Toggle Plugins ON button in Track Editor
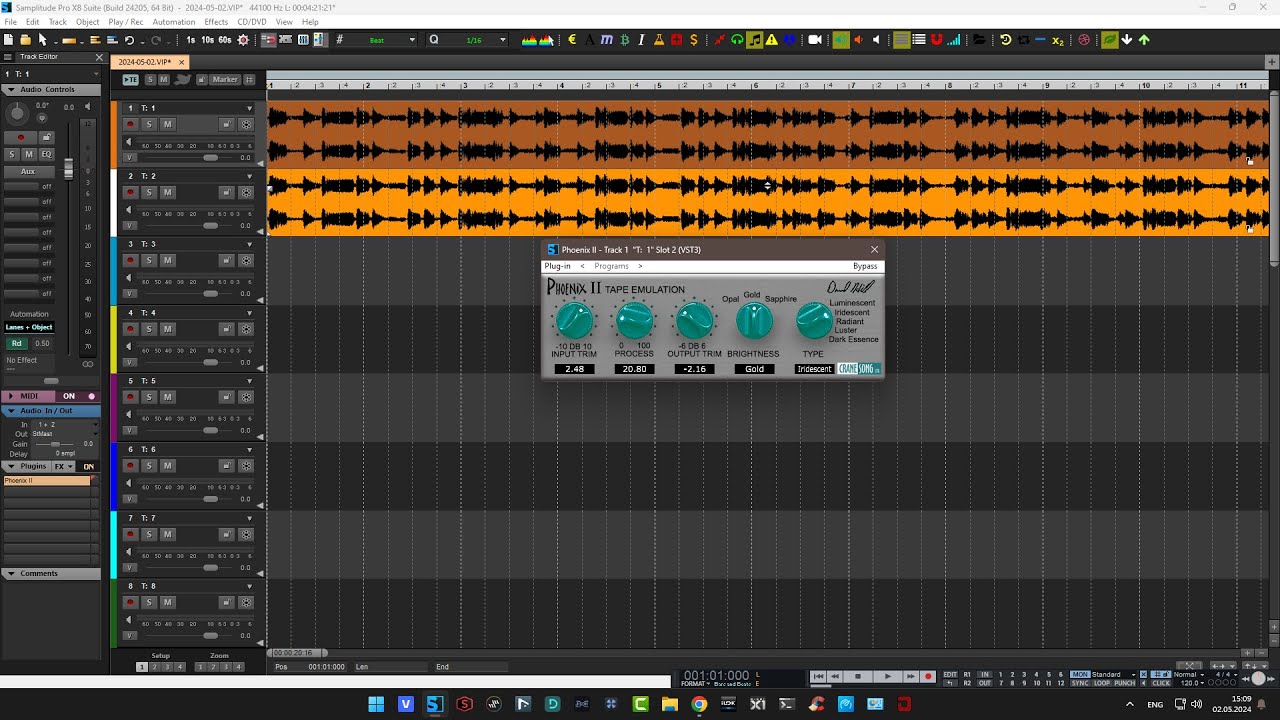Screen dimensions: 1280x720 89,467
